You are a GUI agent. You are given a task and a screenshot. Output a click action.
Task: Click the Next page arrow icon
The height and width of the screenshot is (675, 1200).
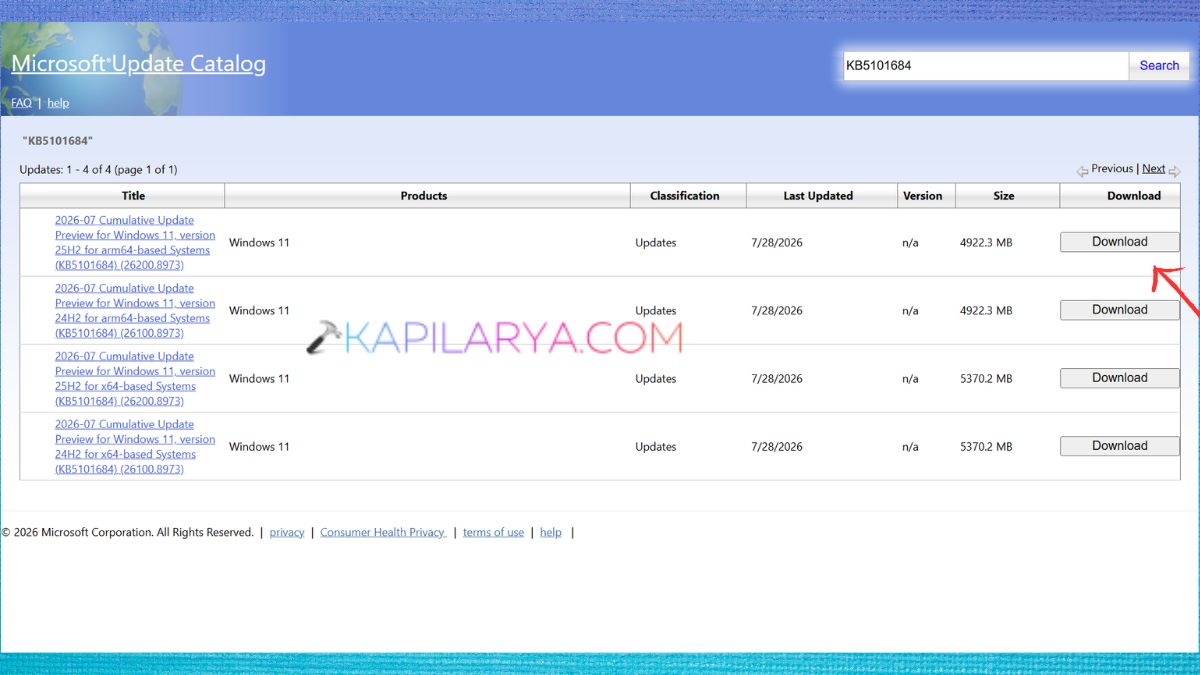[1174, 171]
